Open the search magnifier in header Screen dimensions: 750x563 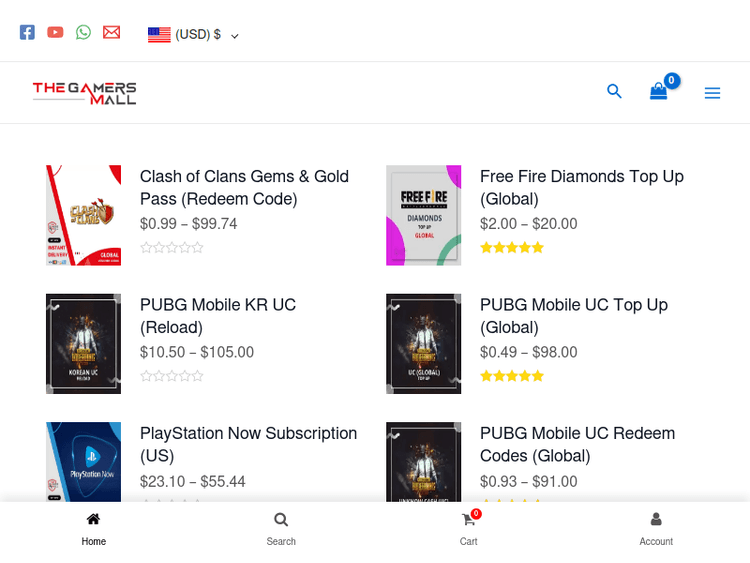614,92
